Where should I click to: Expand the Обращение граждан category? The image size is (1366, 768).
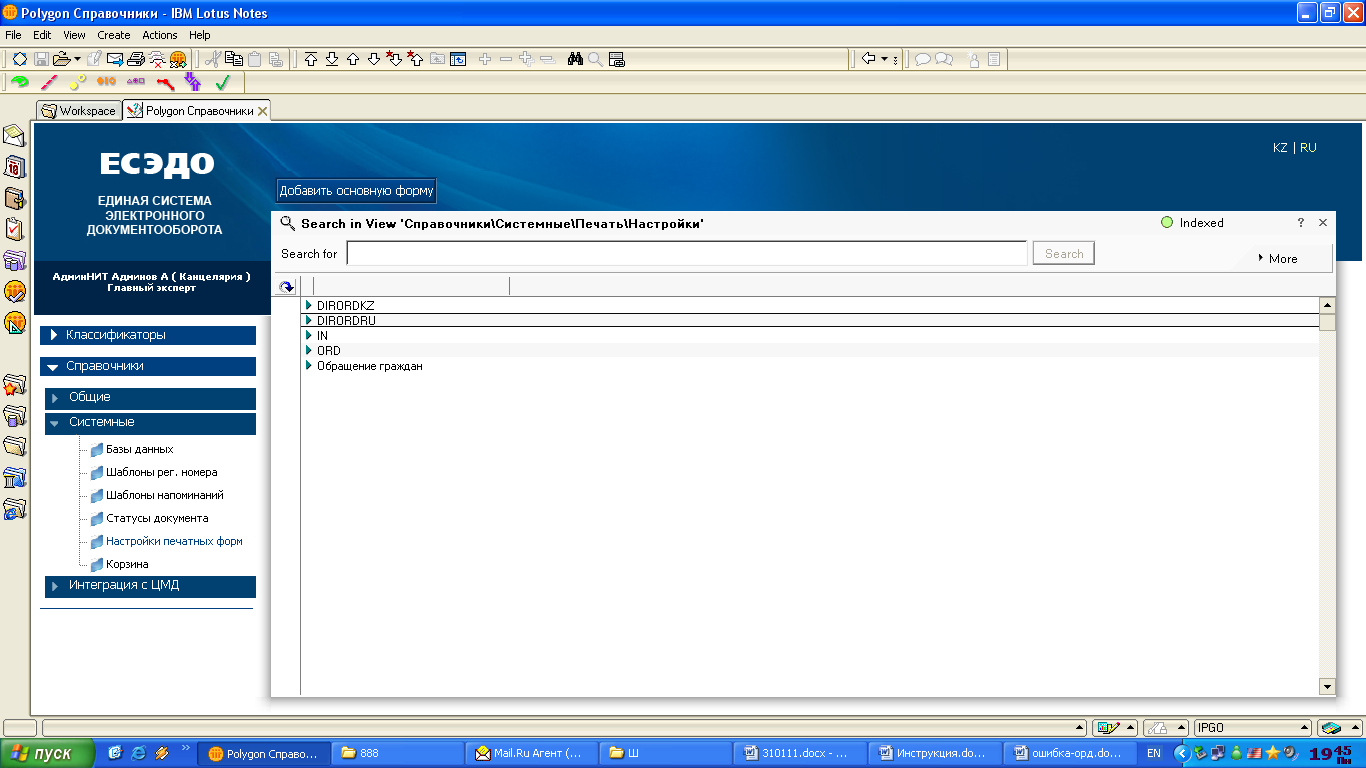(x=309, y=366)
